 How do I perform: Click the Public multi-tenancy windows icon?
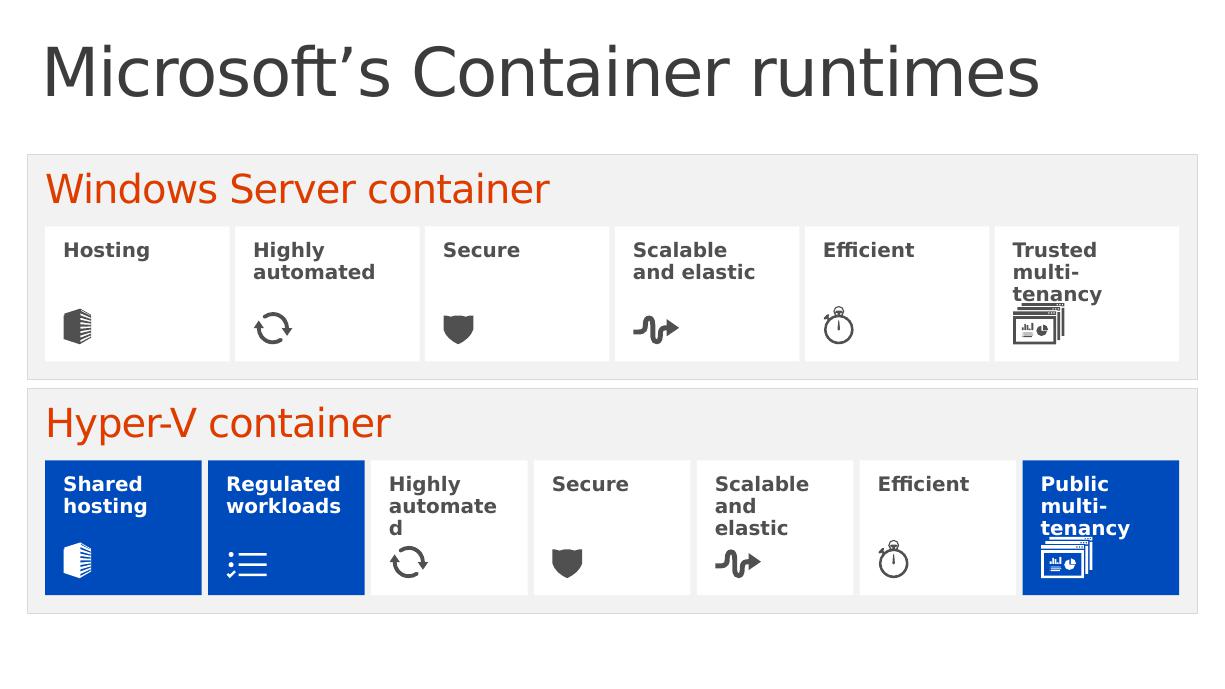[1066, 558]
